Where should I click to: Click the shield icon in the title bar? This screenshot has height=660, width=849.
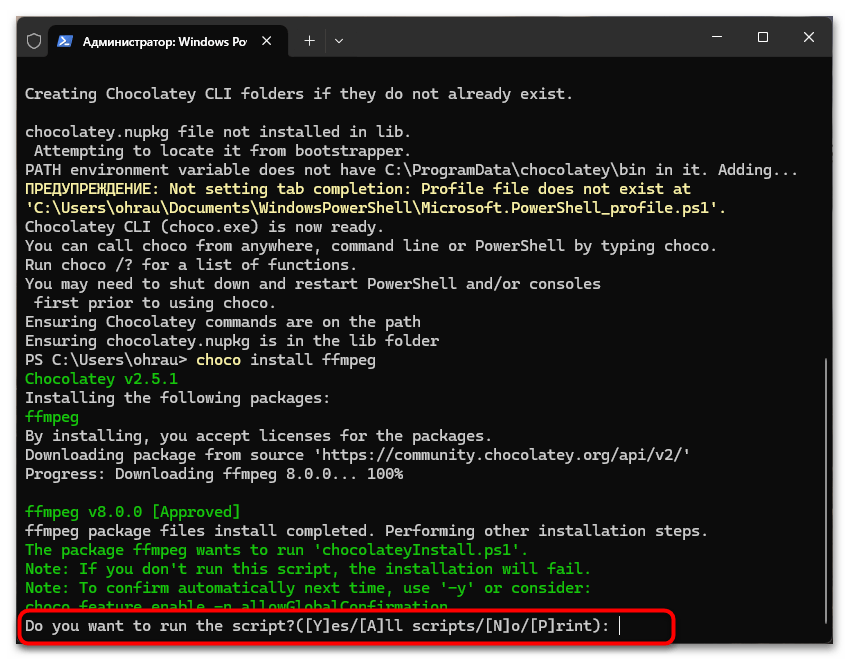tap(35, 39)
